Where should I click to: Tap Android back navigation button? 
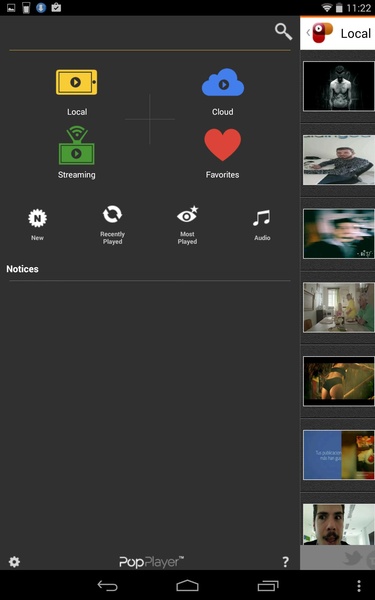pyautogui.click(x=108, y=585)
